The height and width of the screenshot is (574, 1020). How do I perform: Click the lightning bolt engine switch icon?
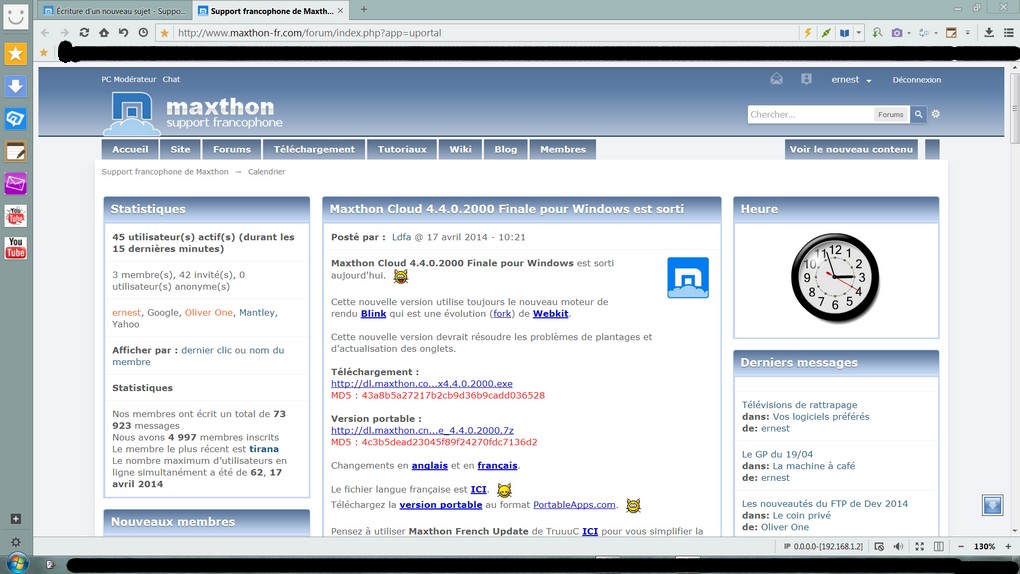808,33
